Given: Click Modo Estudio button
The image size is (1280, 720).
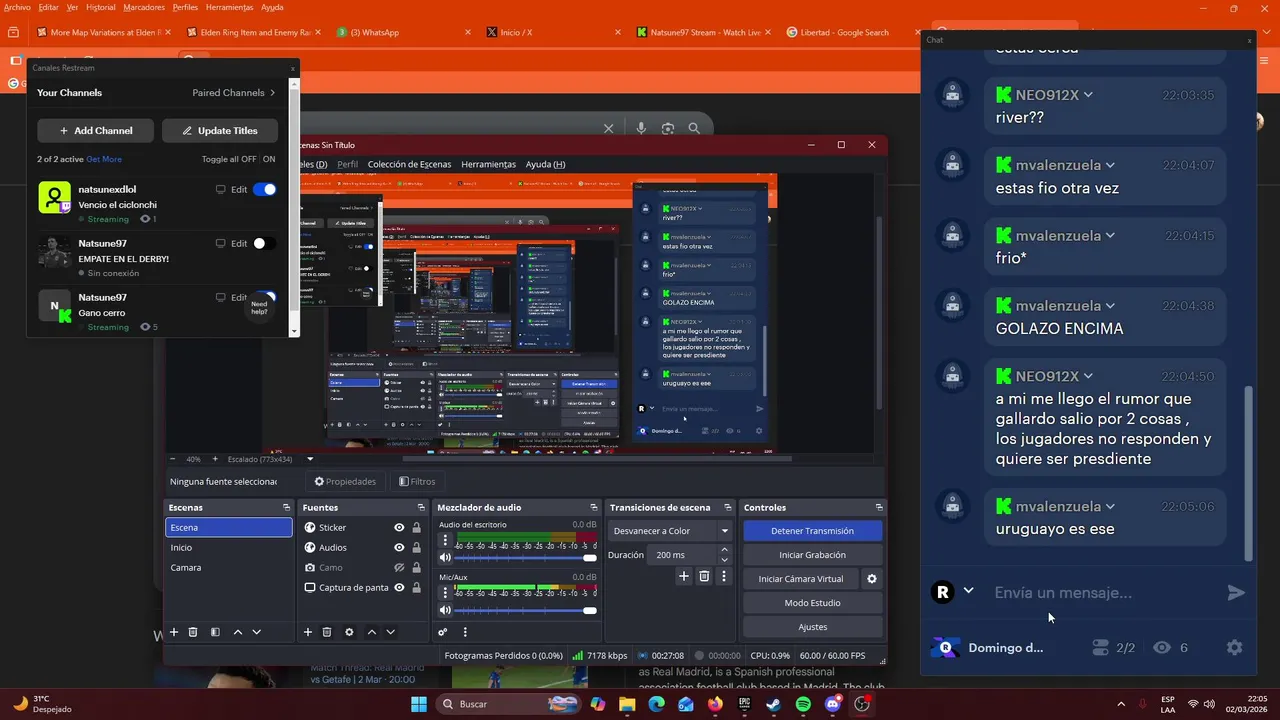Looking at the screenshot, I should (x=812, y=603).
